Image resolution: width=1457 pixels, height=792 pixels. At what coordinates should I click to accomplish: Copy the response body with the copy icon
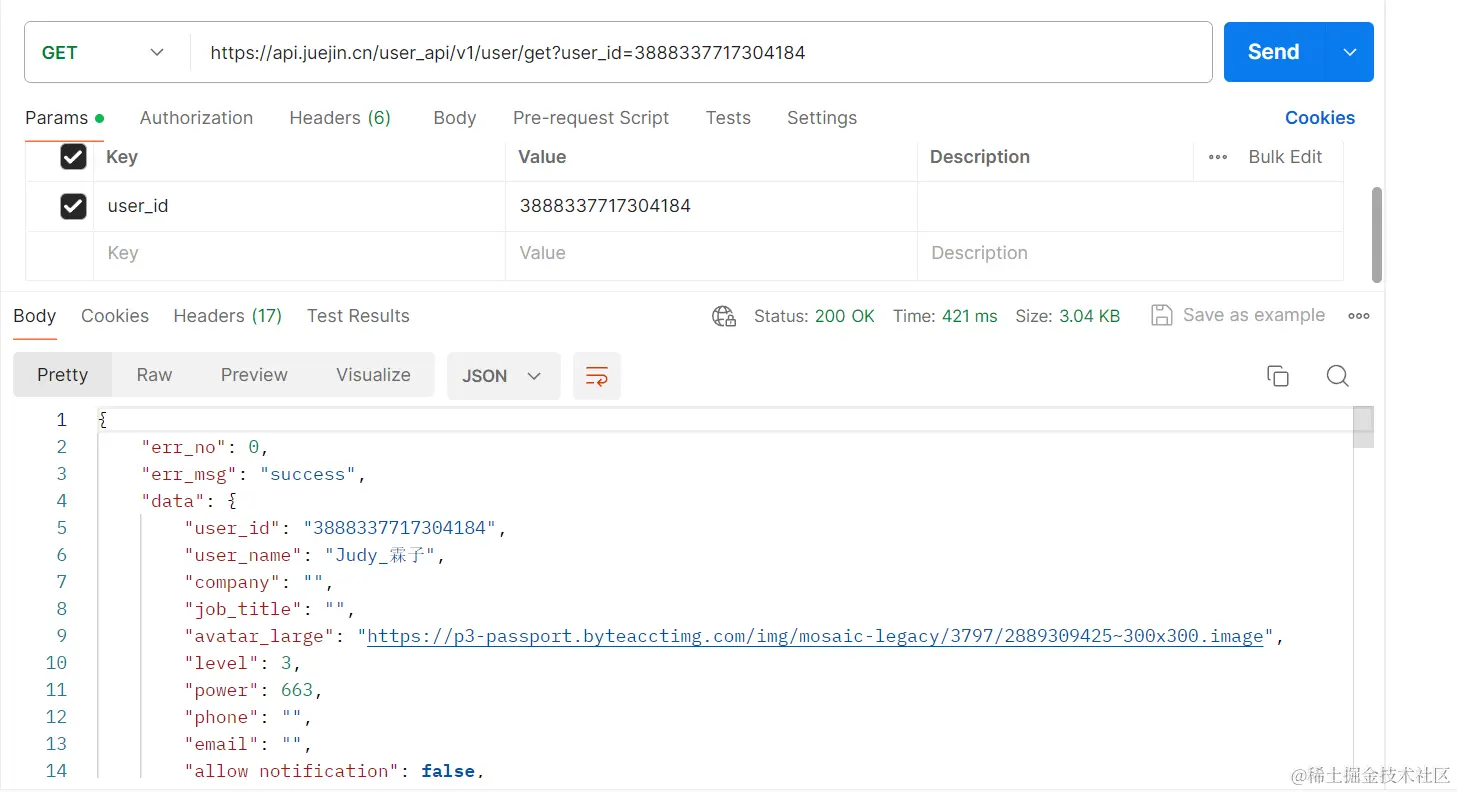(x=1277, y=376)
